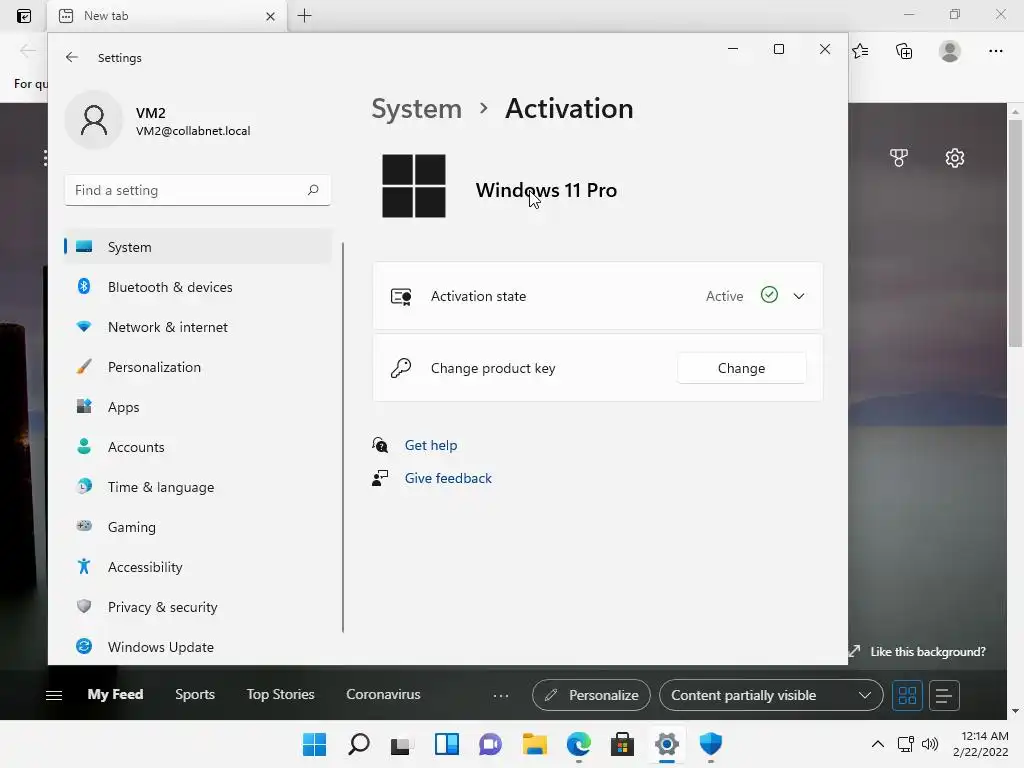Screen dimensions: 1024x768
Task: Open more feed topics ellipsis
Action: click(x=501, y=696)
